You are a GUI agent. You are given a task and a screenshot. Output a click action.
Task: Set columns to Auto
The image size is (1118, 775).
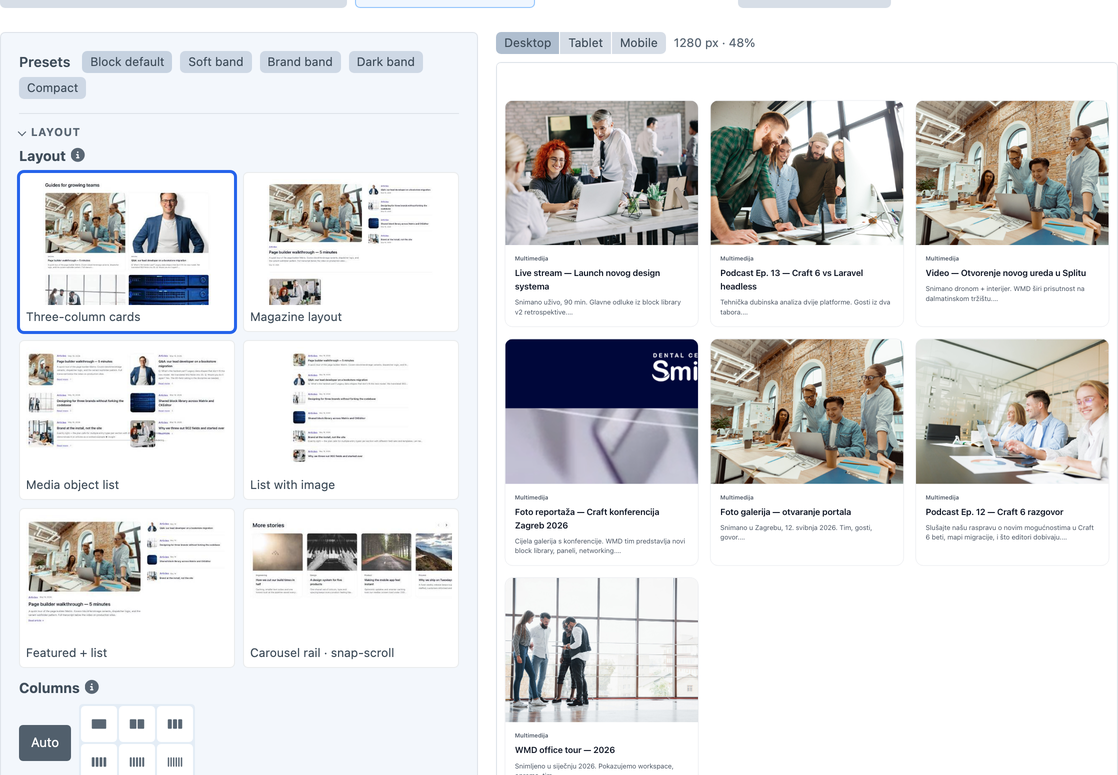coord(45,742)
